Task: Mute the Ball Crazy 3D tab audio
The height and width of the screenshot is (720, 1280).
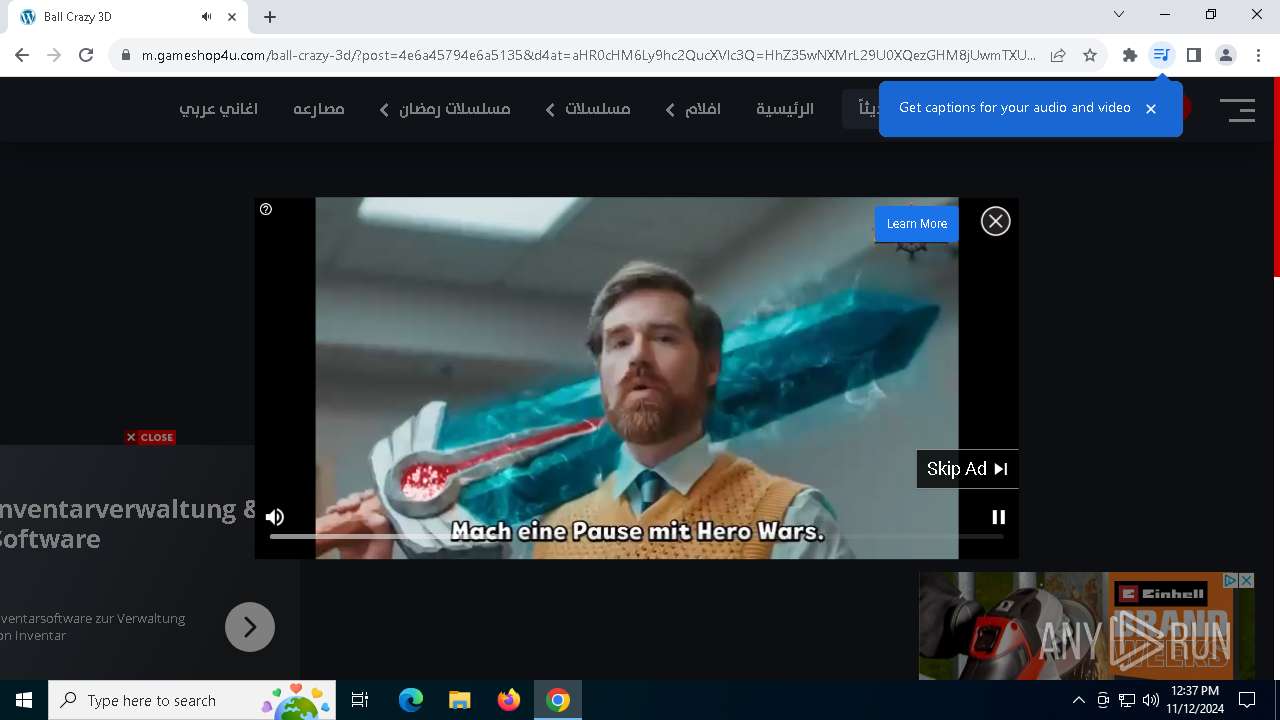Action: point(206,17)
